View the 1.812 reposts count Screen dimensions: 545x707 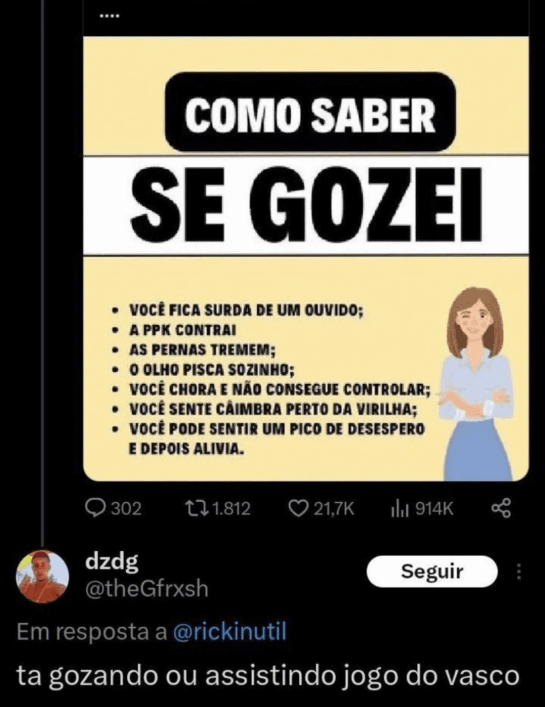231,509
